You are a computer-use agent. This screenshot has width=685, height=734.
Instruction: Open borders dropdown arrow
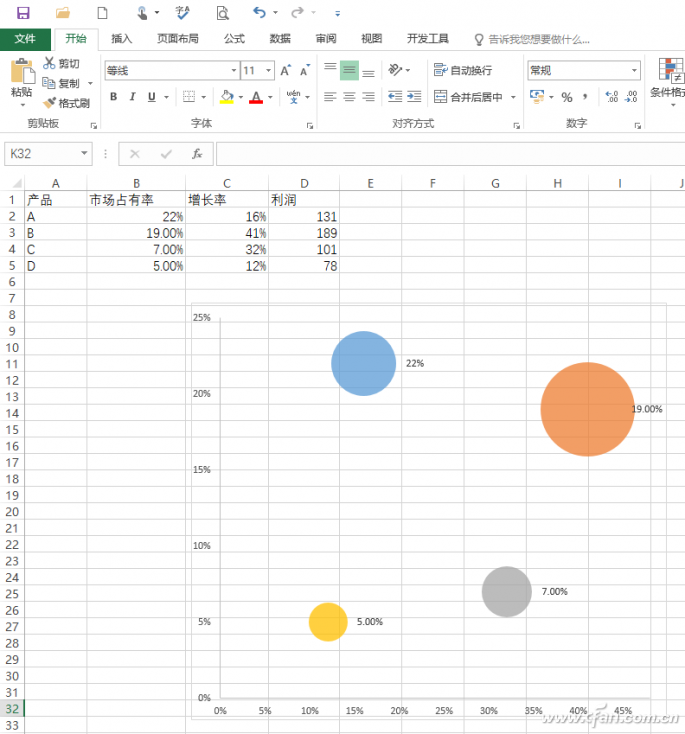[x=204, y=97]
